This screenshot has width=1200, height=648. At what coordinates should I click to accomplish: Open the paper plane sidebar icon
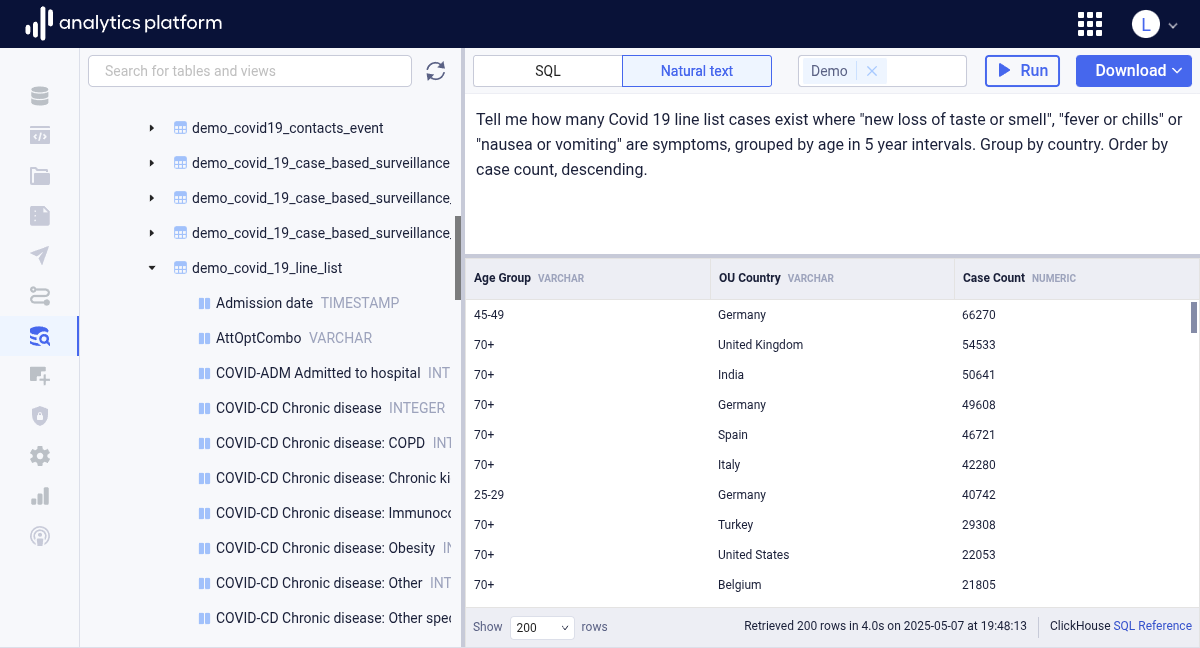pos(39,256)
